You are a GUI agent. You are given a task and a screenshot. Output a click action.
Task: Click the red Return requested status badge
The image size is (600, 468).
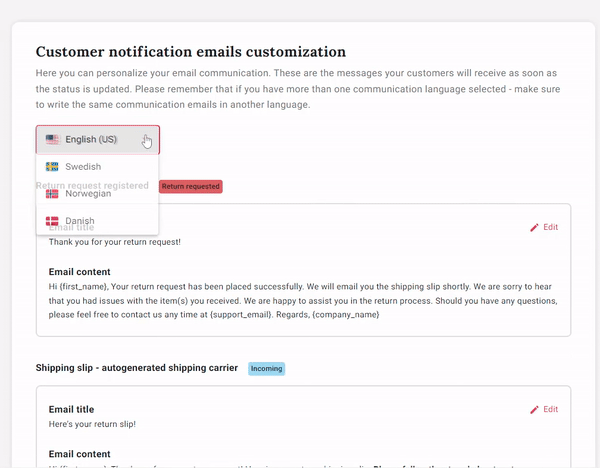(191, 186)
